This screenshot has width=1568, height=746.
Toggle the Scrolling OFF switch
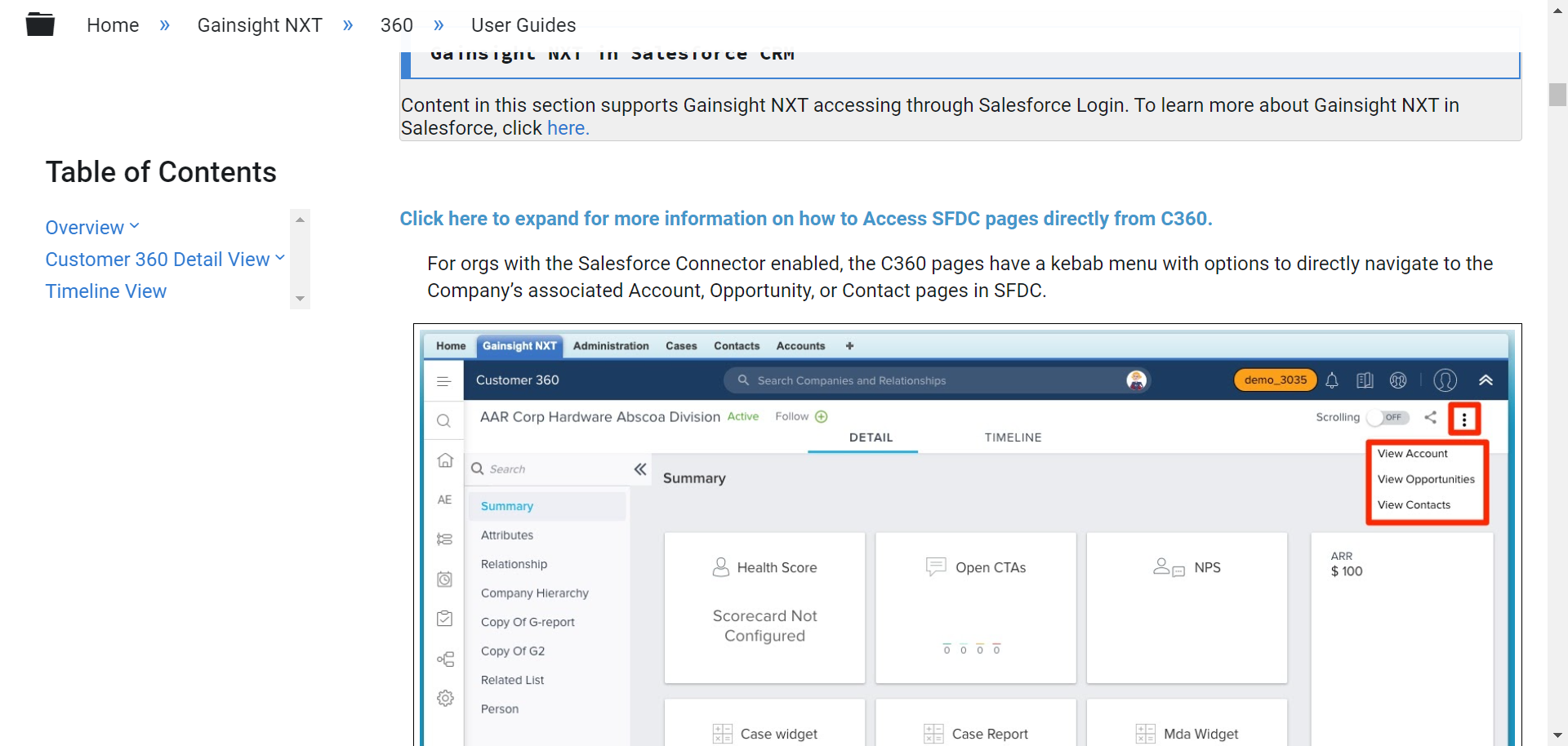click(1388, 417)
